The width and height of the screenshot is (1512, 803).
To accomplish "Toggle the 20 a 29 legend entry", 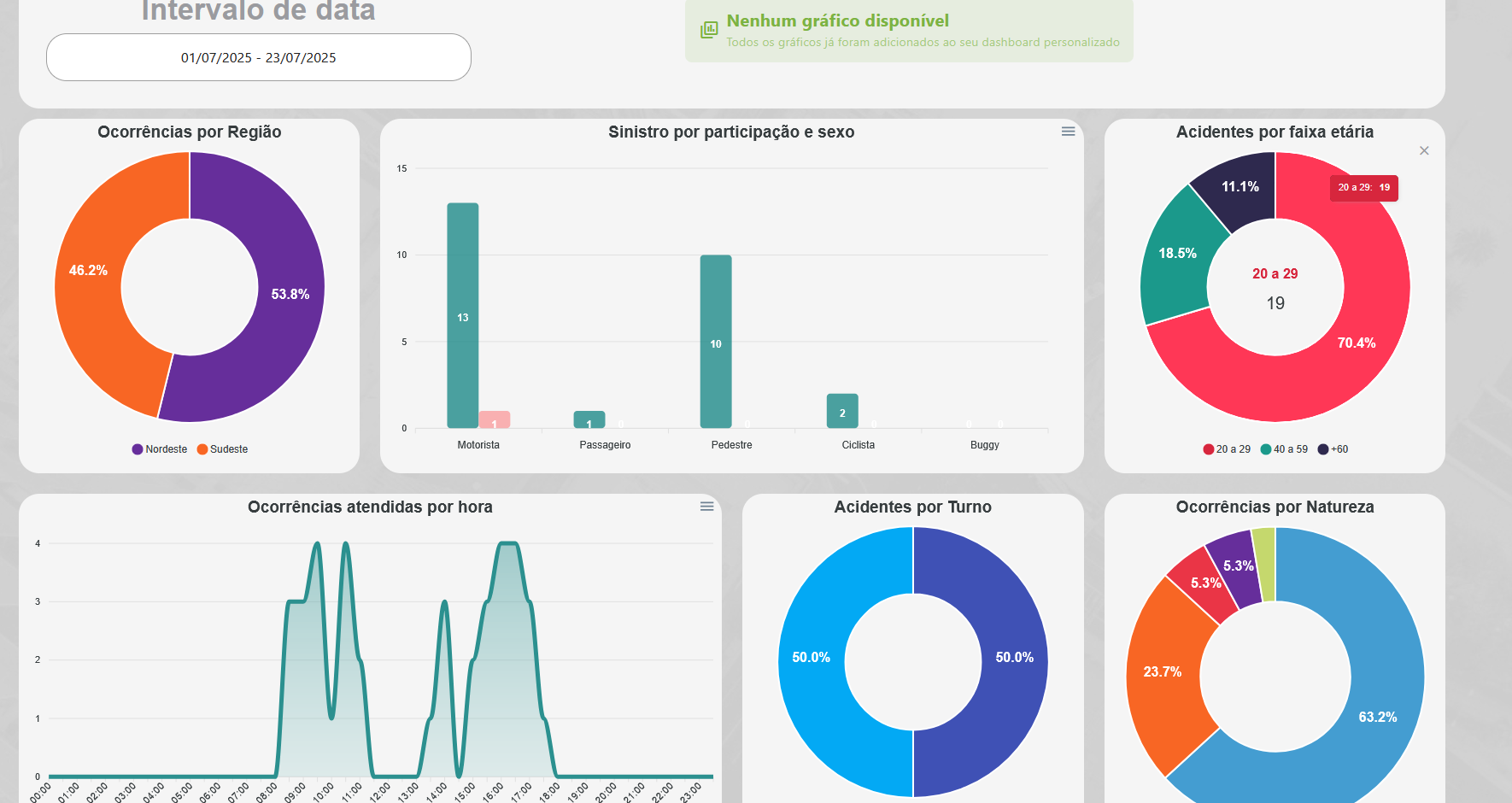I will [x=1227, y=449].
